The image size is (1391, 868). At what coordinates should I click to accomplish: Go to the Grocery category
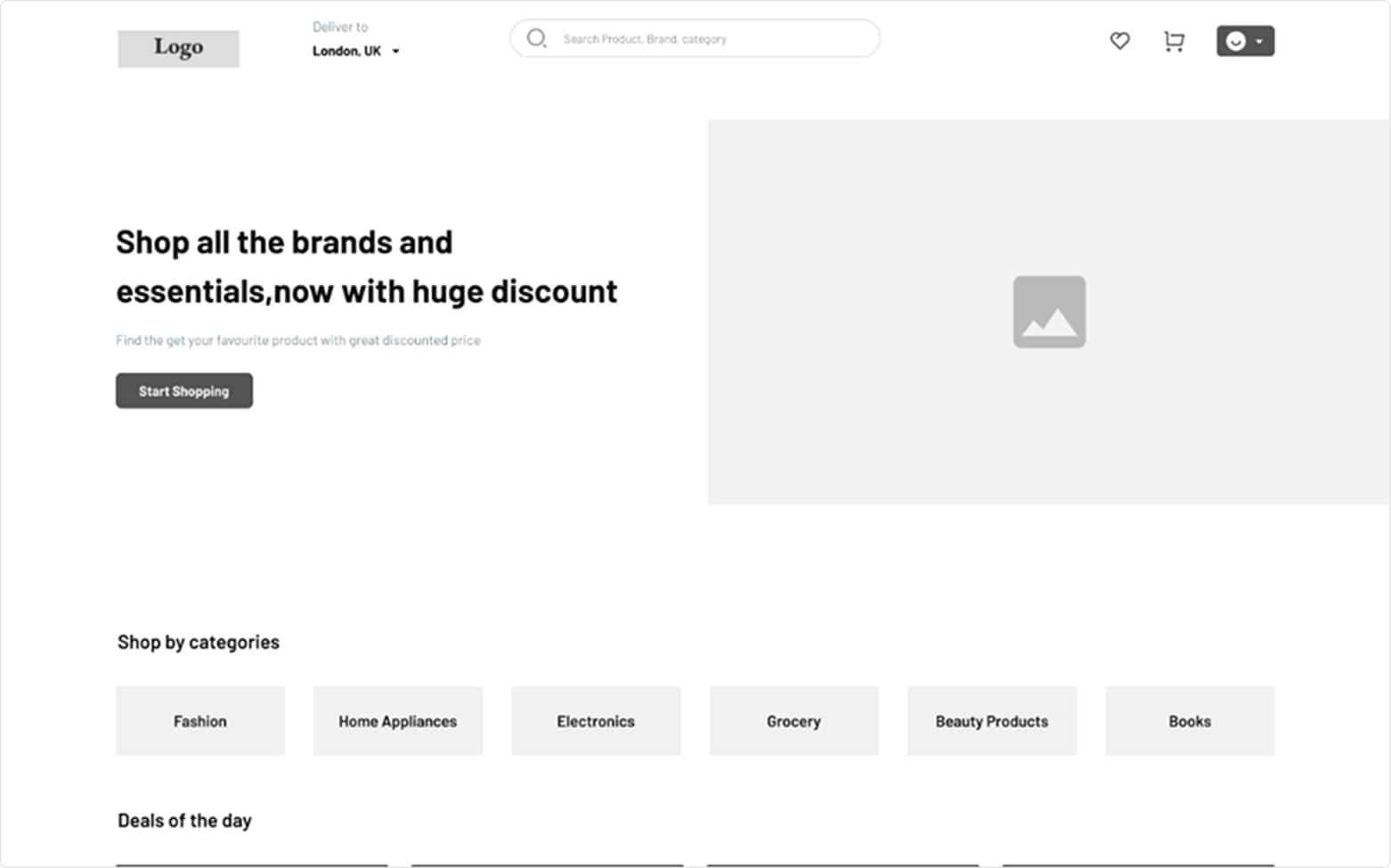[793, 721]
